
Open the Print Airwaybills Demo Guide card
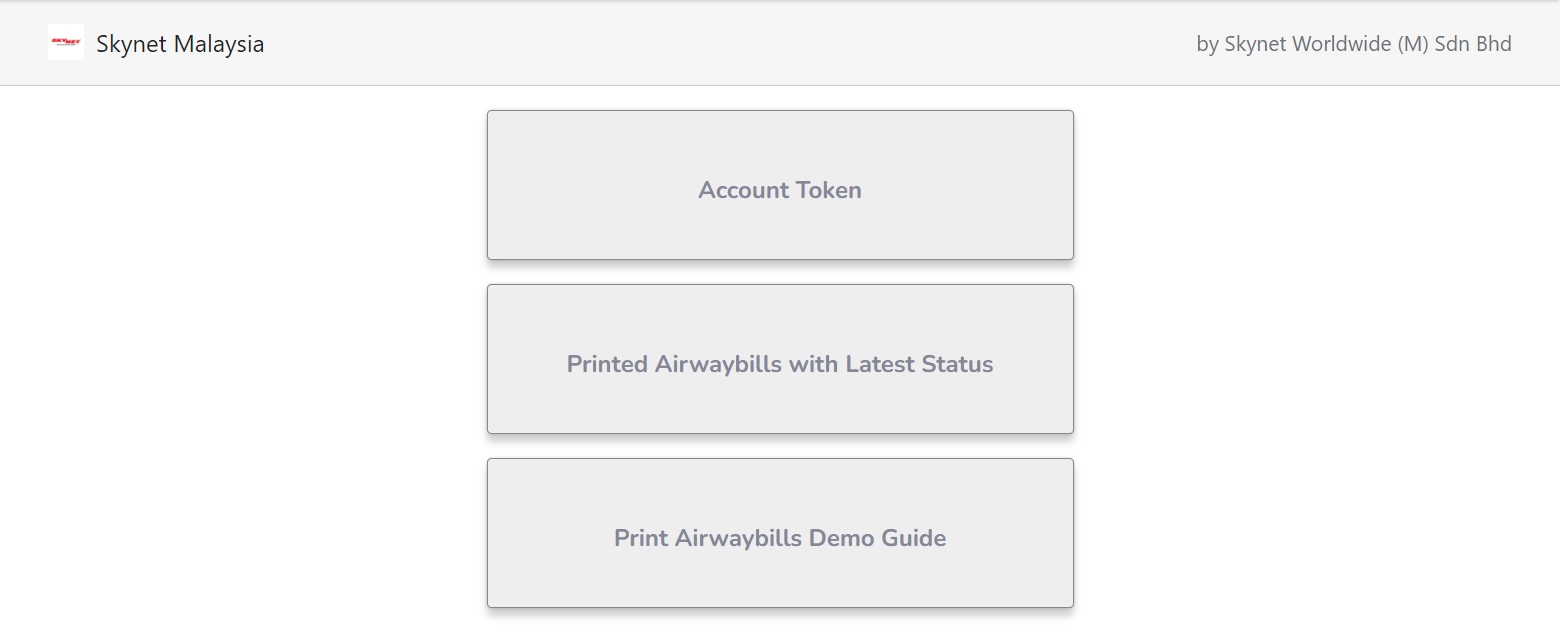[x=780, y=533]
